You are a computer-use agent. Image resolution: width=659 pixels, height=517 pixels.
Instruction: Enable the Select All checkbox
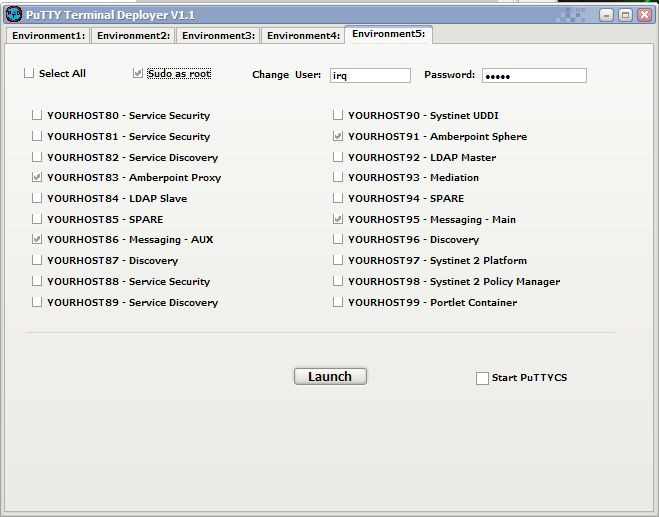point(29,73)
